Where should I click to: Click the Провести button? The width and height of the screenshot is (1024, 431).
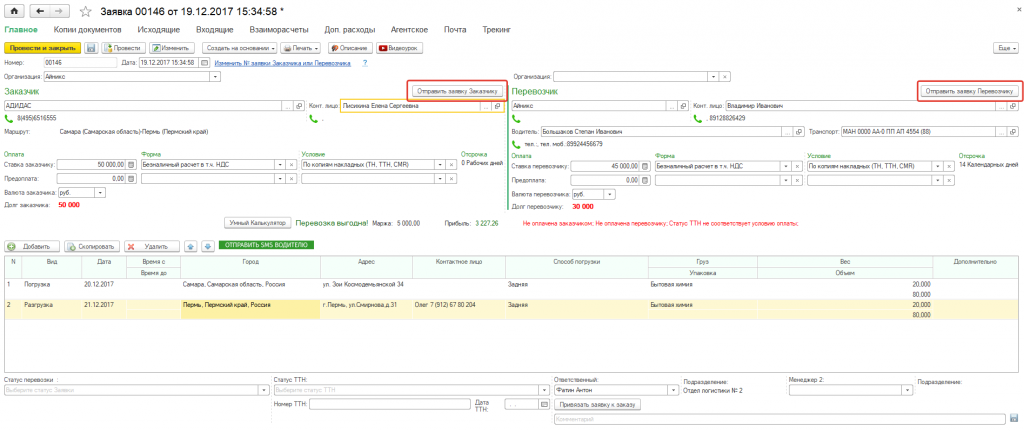(123, 48)
